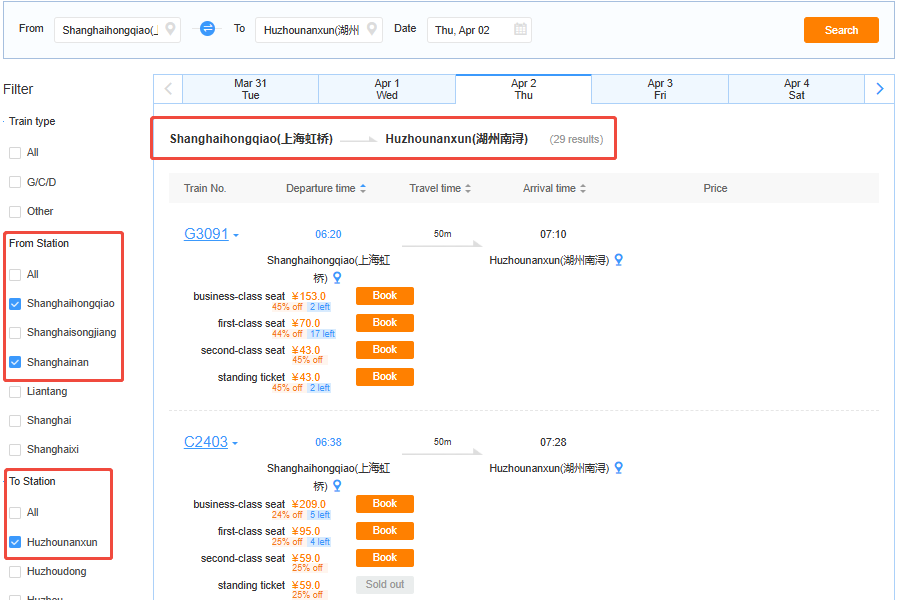Click map pin beside G3091 arrival station Huzhounanxun

tap(619, 260)
